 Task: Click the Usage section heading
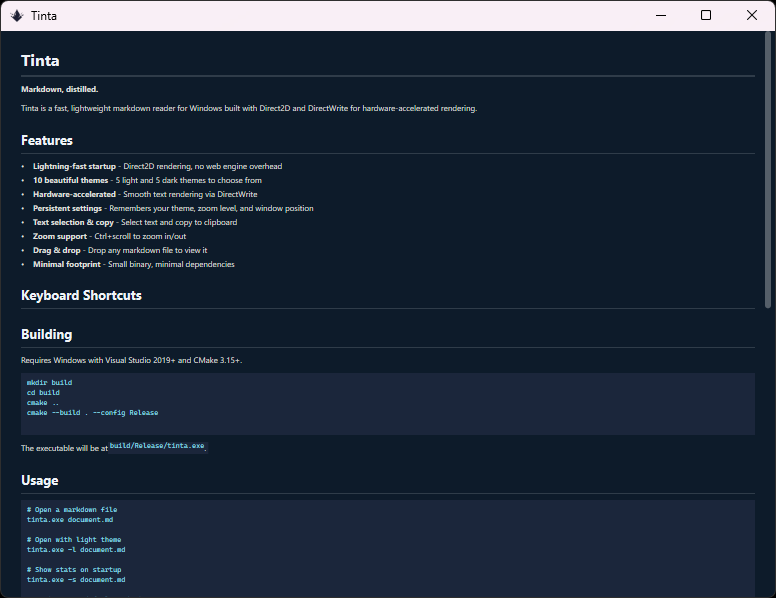pos(40,481)
